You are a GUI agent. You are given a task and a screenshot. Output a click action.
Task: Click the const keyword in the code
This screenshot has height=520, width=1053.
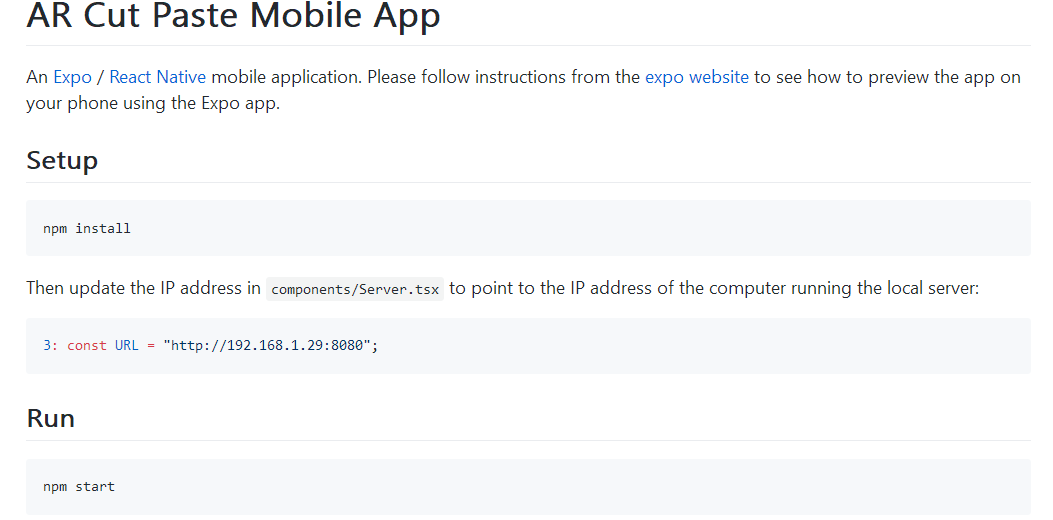tap(87, 346)
